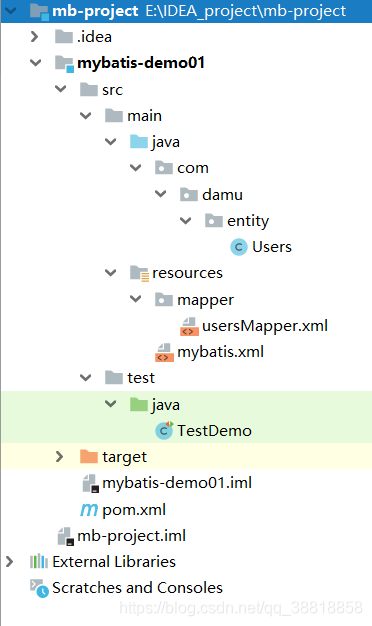The height and width of the screenshot is (626, 372).
Task: Select the Users class name
Action: [272, 247]
